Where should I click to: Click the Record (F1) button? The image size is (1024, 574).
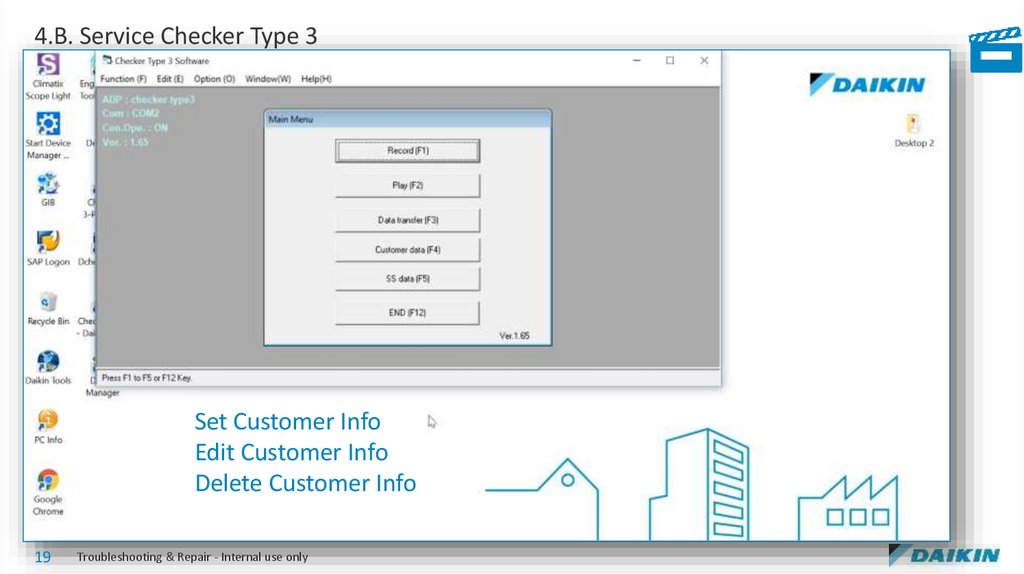408,151
